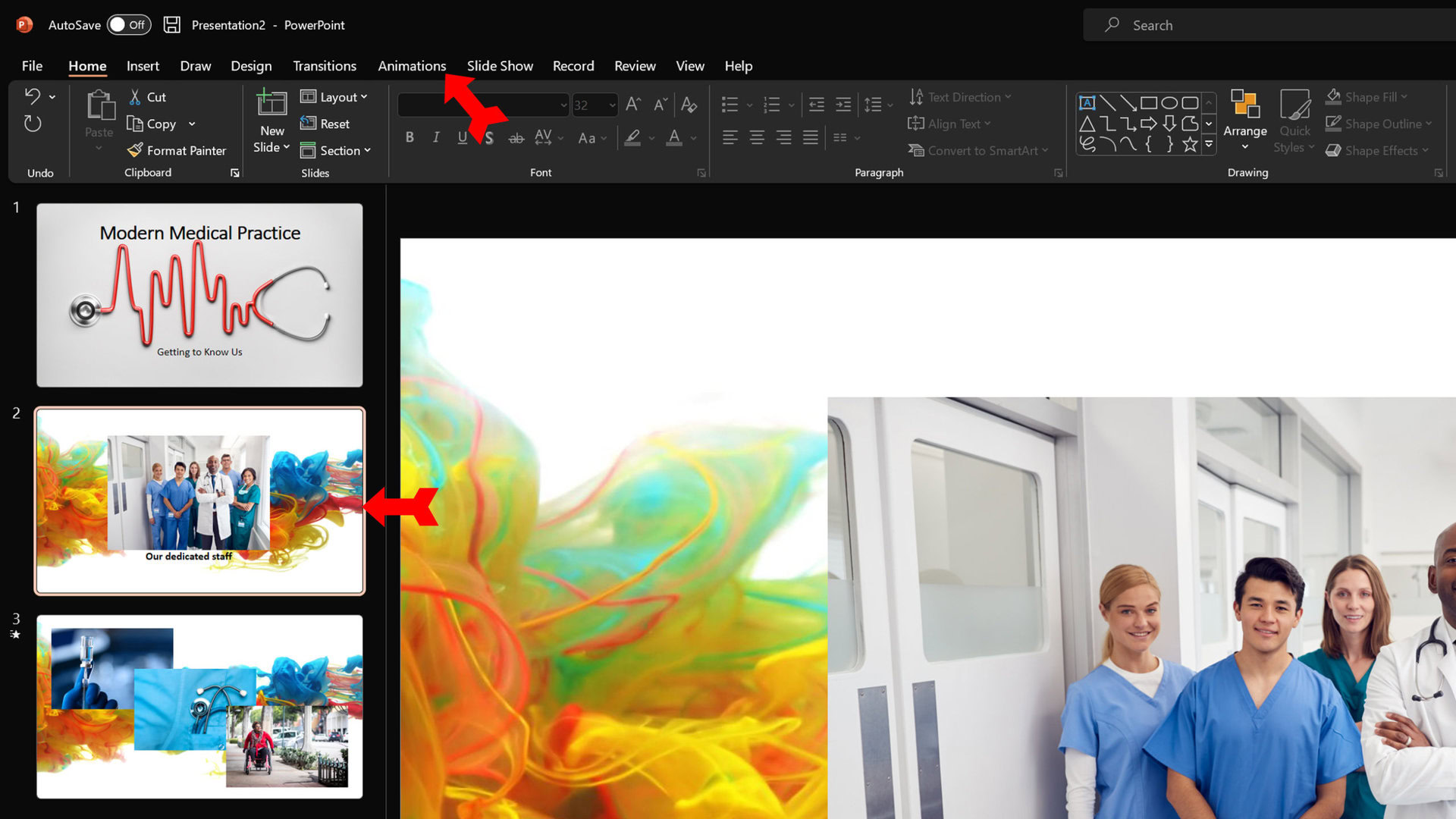Open the Transitions ribbon tab

(x=325, y=66)
